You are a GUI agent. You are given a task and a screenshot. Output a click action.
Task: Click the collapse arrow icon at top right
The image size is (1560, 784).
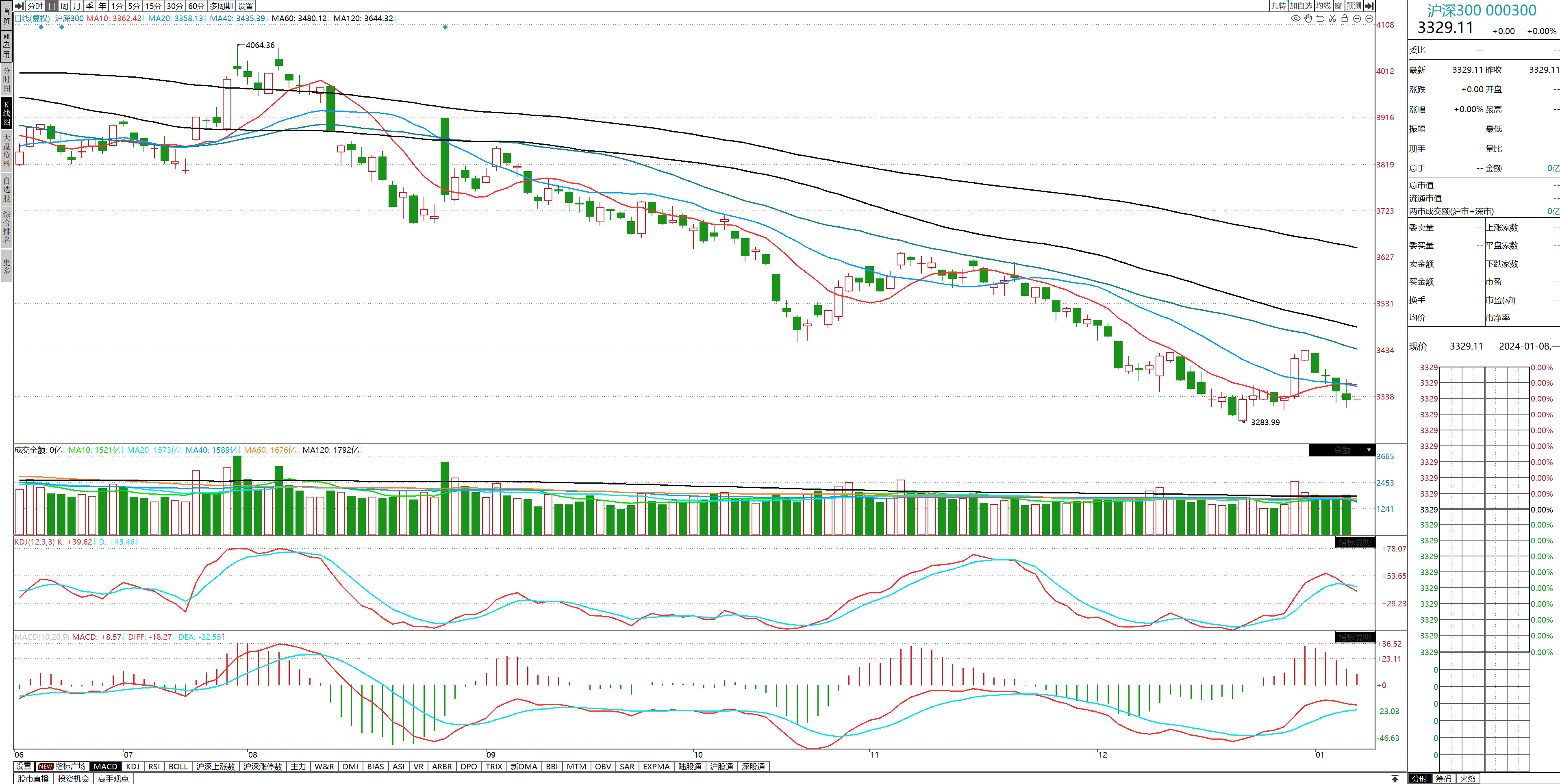[1369, 6]
